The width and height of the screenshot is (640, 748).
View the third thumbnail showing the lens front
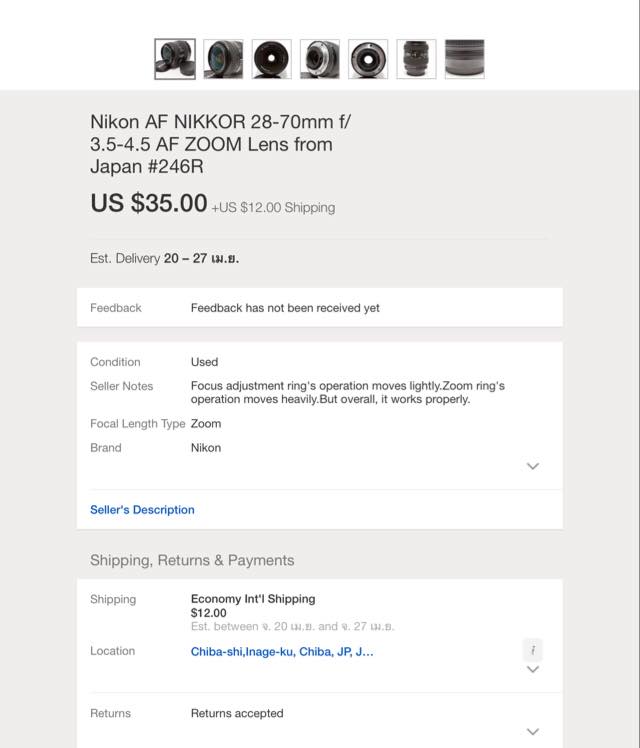[x=272, y=59]
